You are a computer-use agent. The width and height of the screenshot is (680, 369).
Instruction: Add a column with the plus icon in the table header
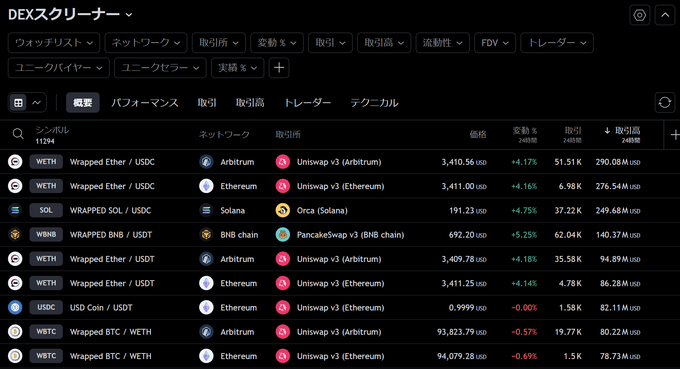pos(675,135)
